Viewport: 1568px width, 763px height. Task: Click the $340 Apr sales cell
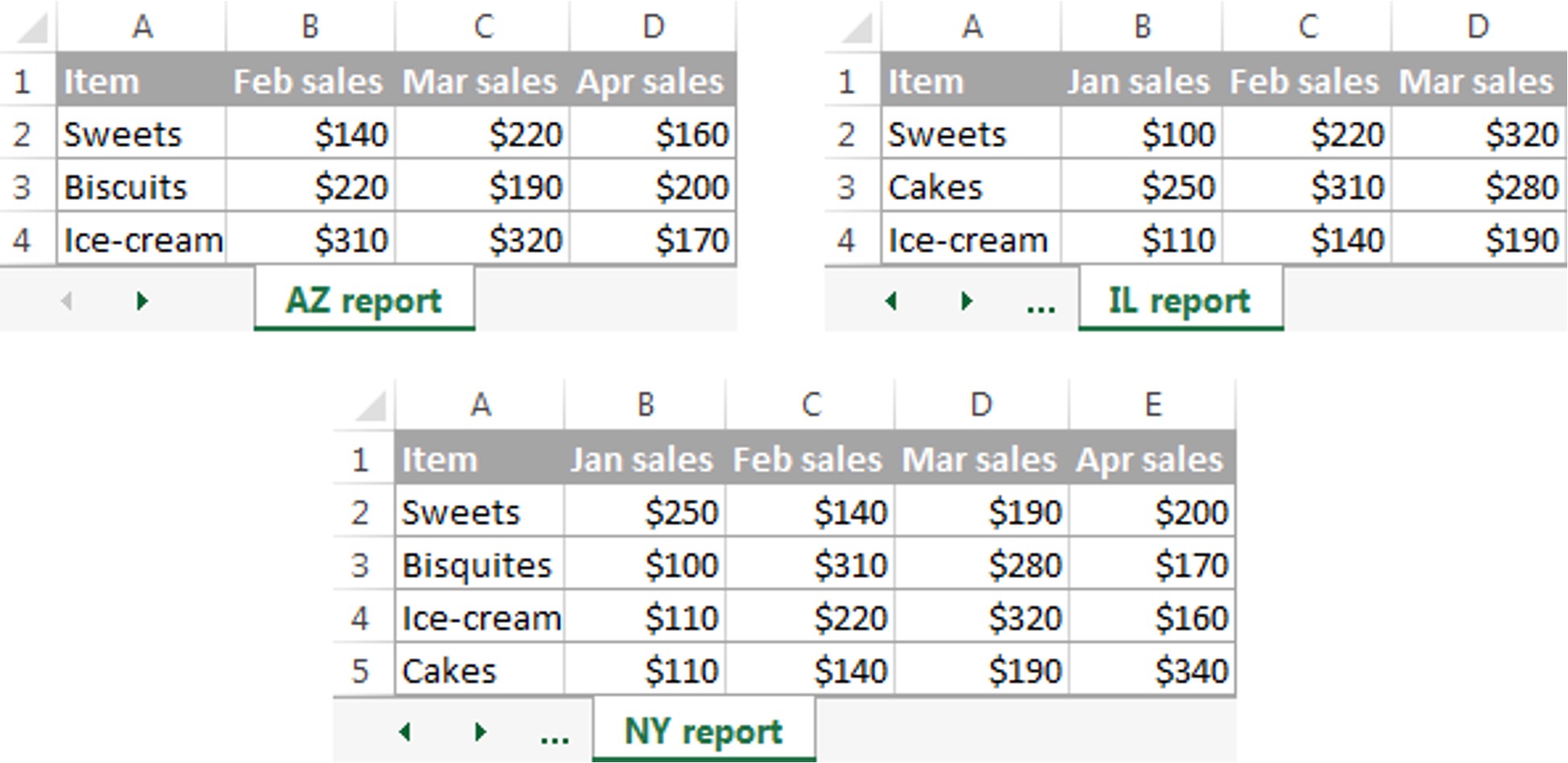[1153, 671]
